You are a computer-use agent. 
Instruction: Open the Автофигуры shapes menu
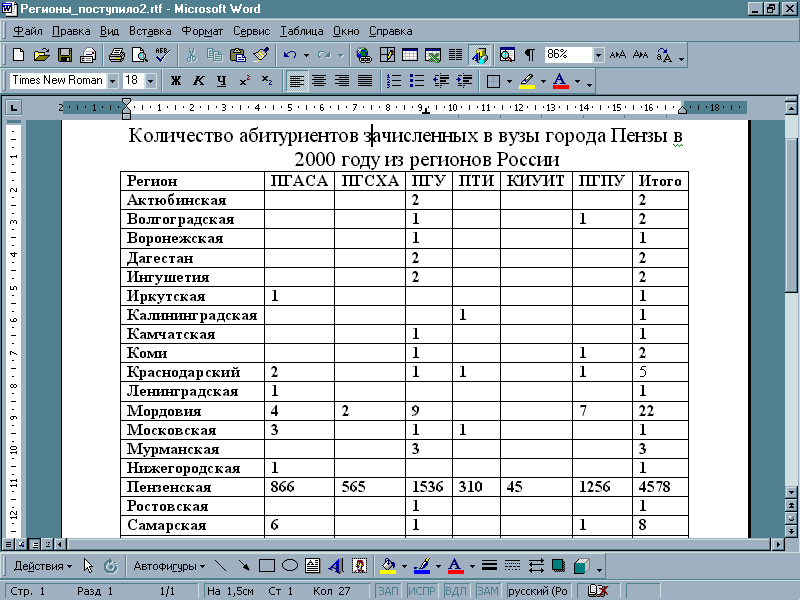[169, 566]
